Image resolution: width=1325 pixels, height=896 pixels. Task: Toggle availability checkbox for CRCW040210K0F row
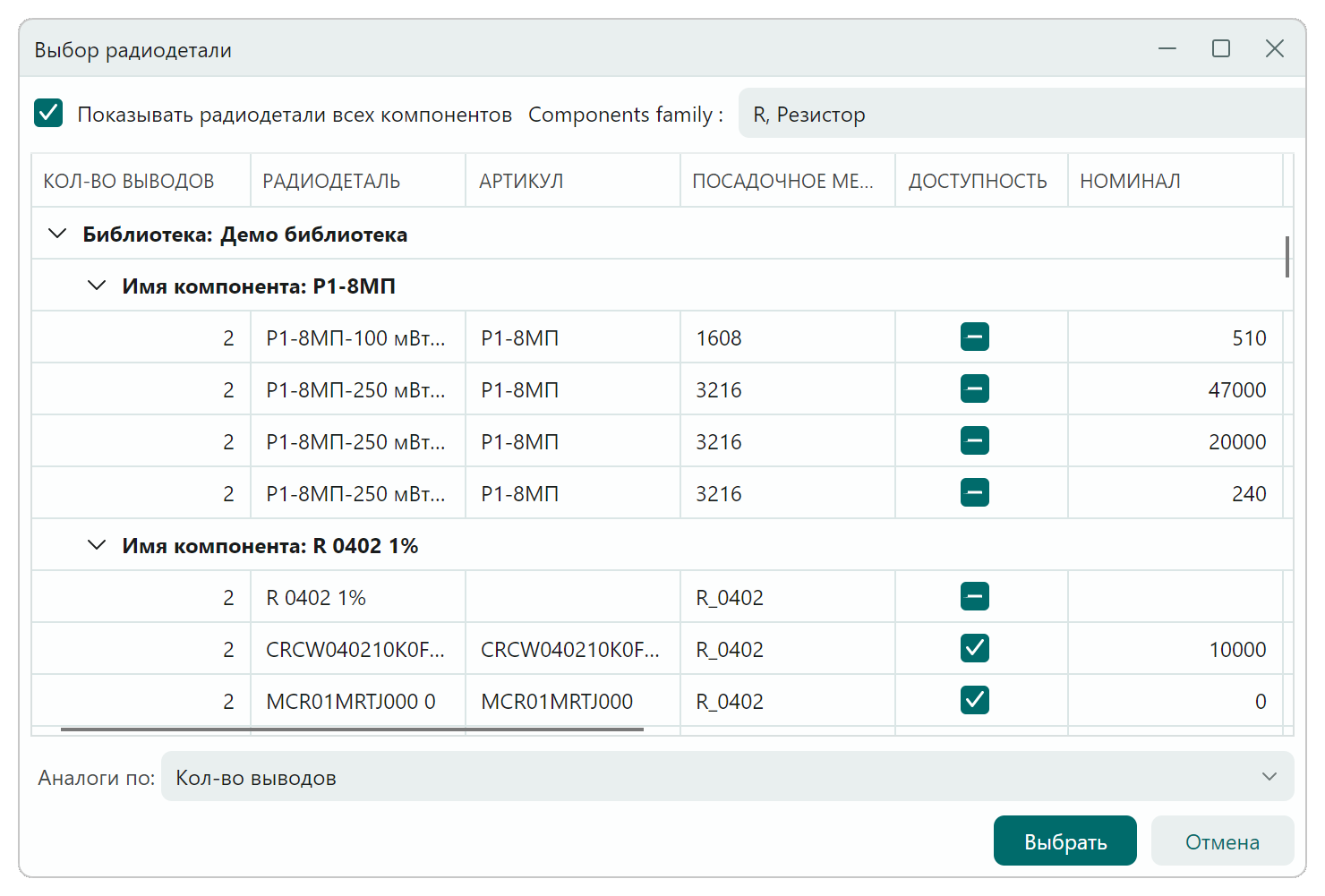click(x=974, y=649)
